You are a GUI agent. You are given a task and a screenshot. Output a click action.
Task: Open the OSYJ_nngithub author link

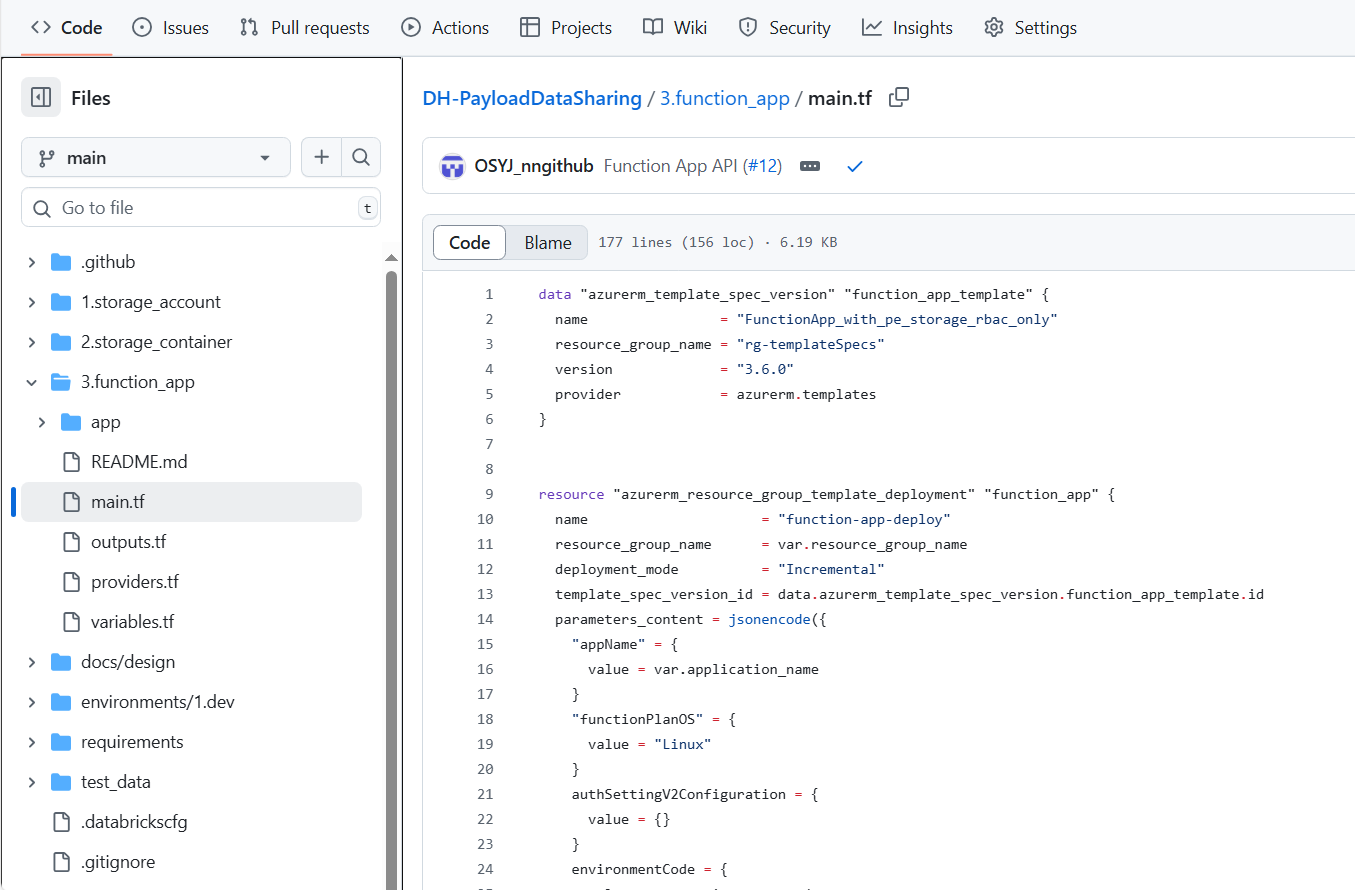coord(534,166)
